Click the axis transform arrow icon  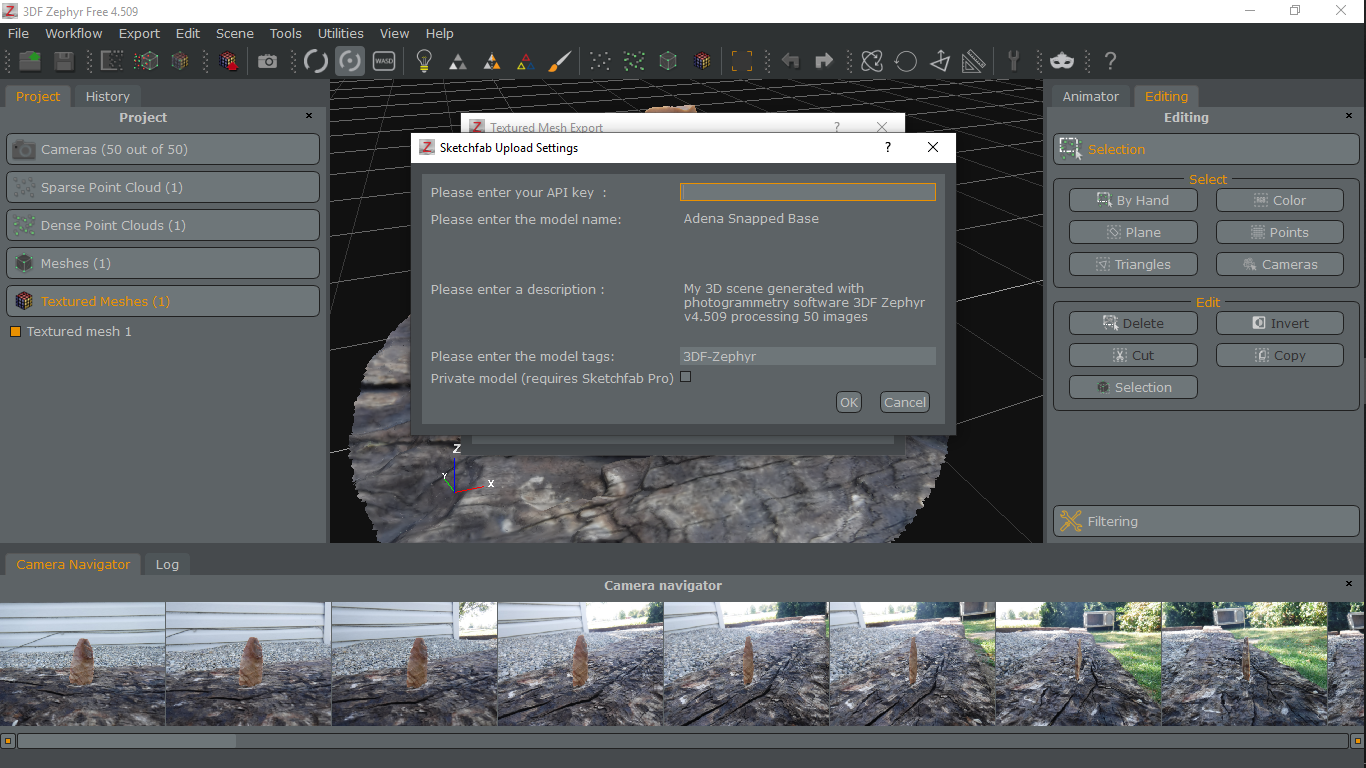coord(940,61)
